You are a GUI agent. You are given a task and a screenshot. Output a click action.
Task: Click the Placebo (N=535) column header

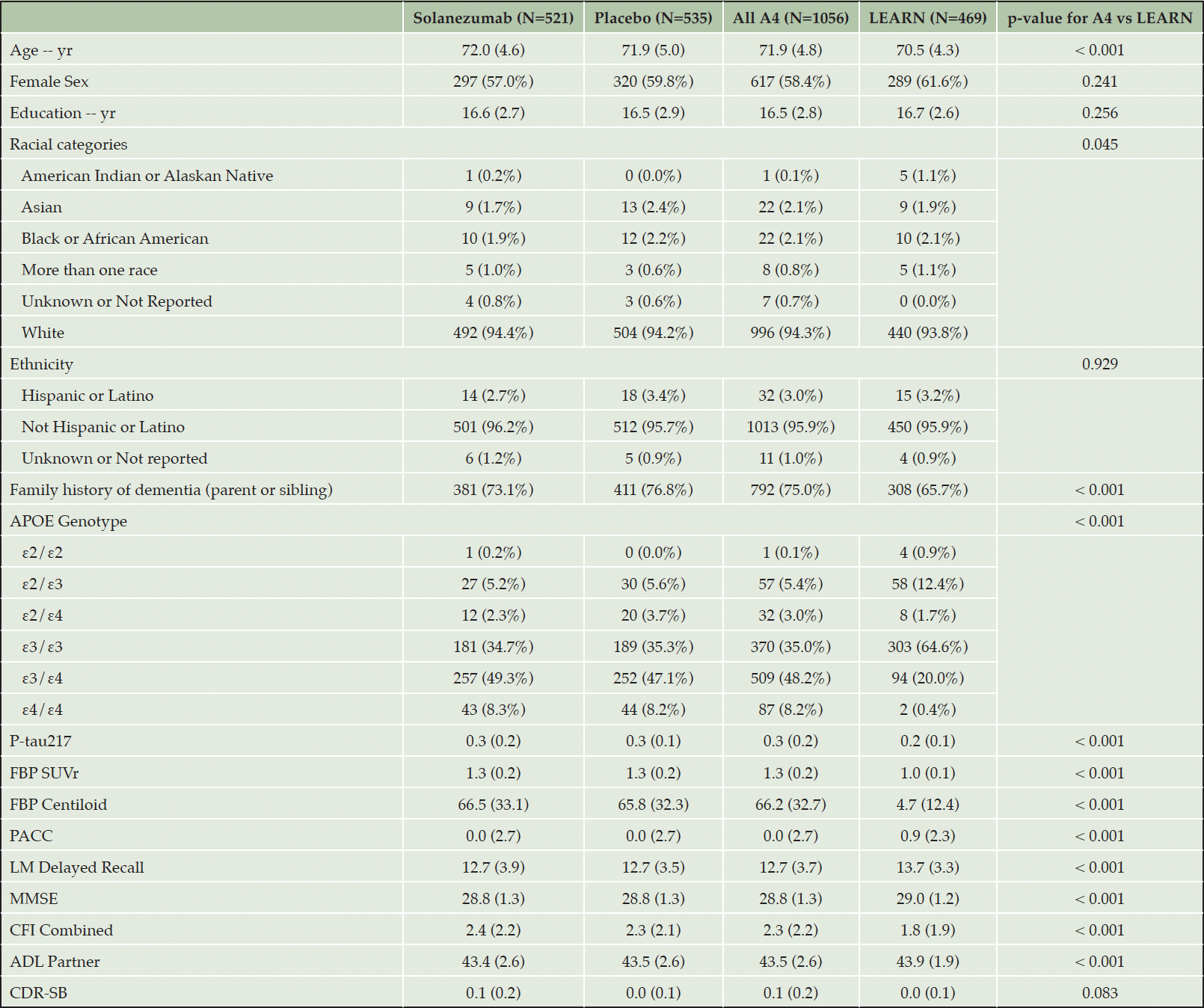[x=654, y=18]
